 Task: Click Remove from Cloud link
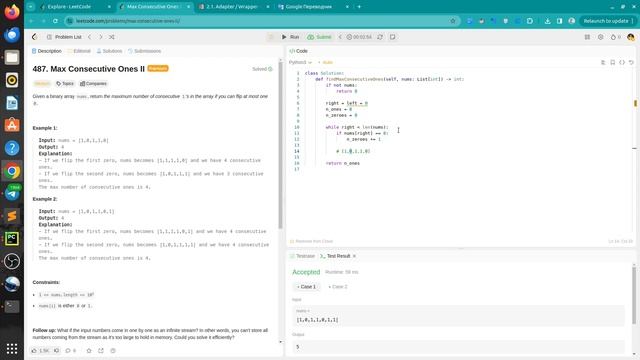[311, 241]
